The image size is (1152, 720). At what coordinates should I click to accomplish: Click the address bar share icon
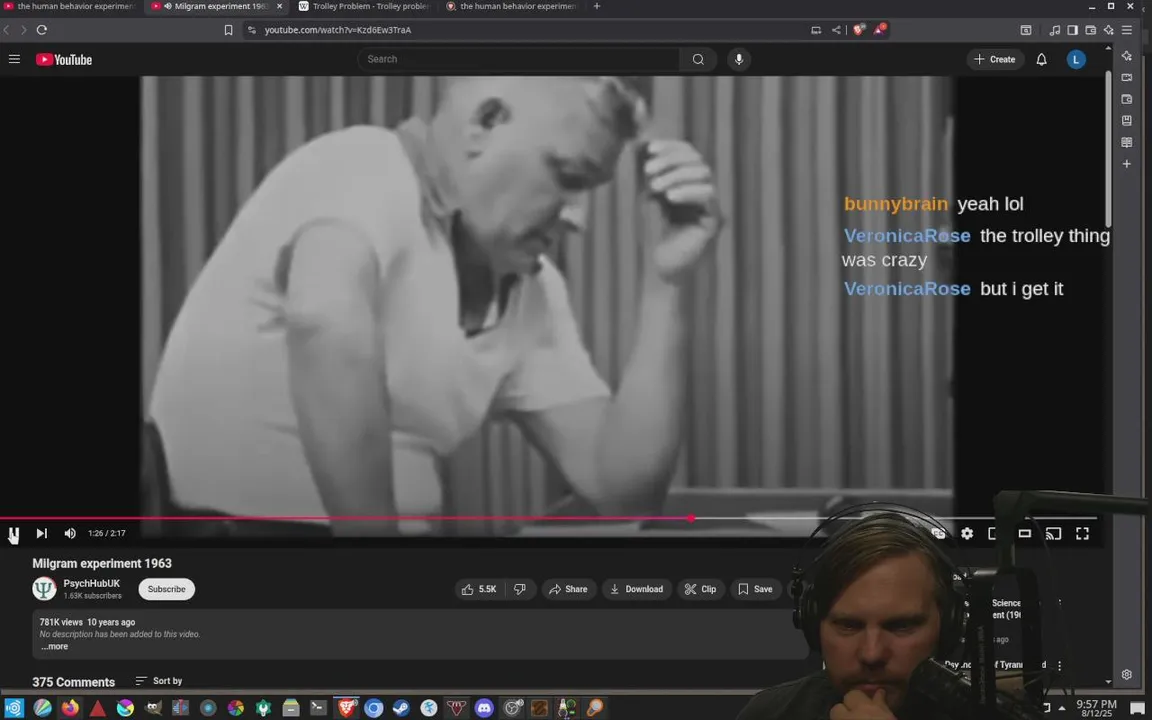[836, 30]
